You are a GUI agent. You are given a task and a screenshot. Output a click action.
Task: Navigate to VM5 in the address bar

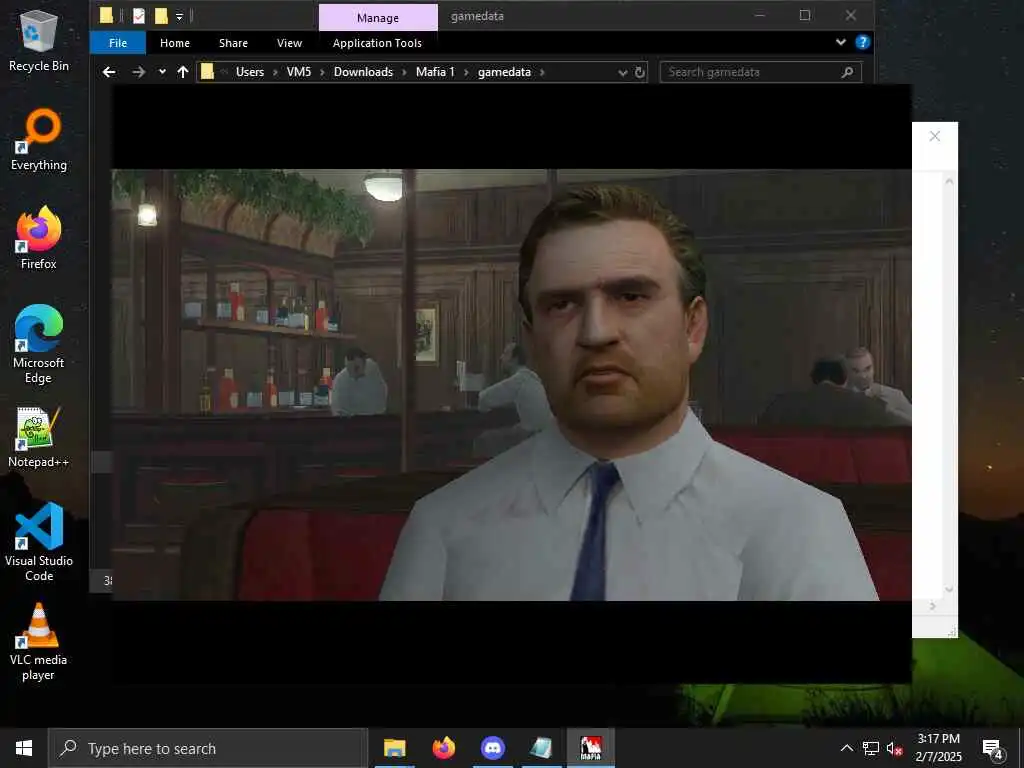[298, 72]
